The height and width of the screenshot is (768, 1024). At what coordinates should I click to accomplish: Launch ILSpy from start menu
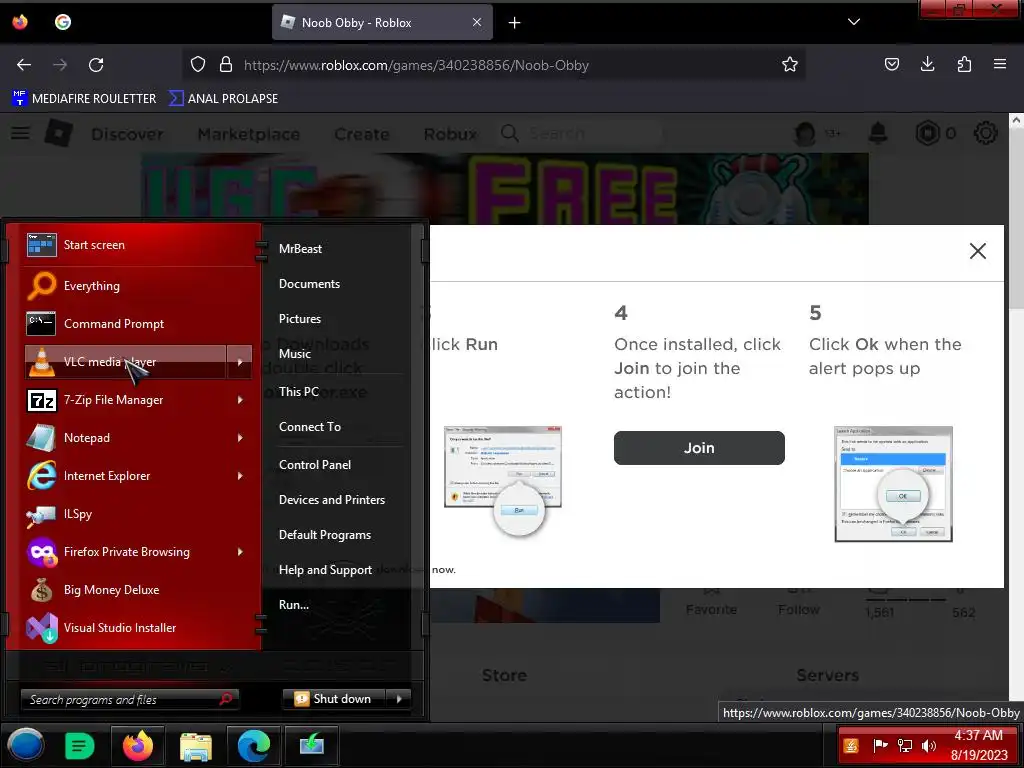tap(138, 513)
